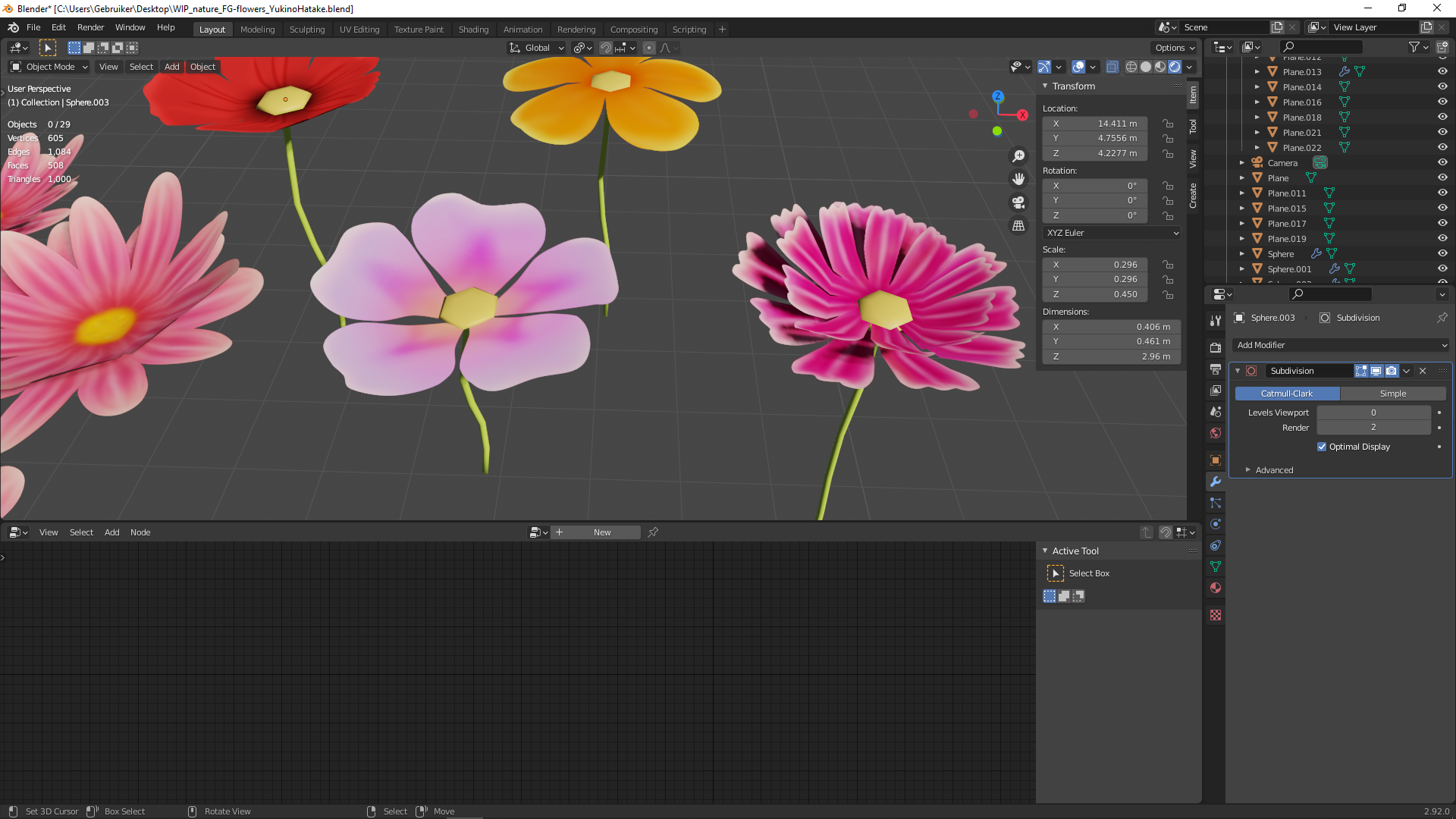Image resolution: width=1456 pixels, height=819 pixels.
Task: Adjust the Levels Viewport value field
Action: [x=1373, y=413]
